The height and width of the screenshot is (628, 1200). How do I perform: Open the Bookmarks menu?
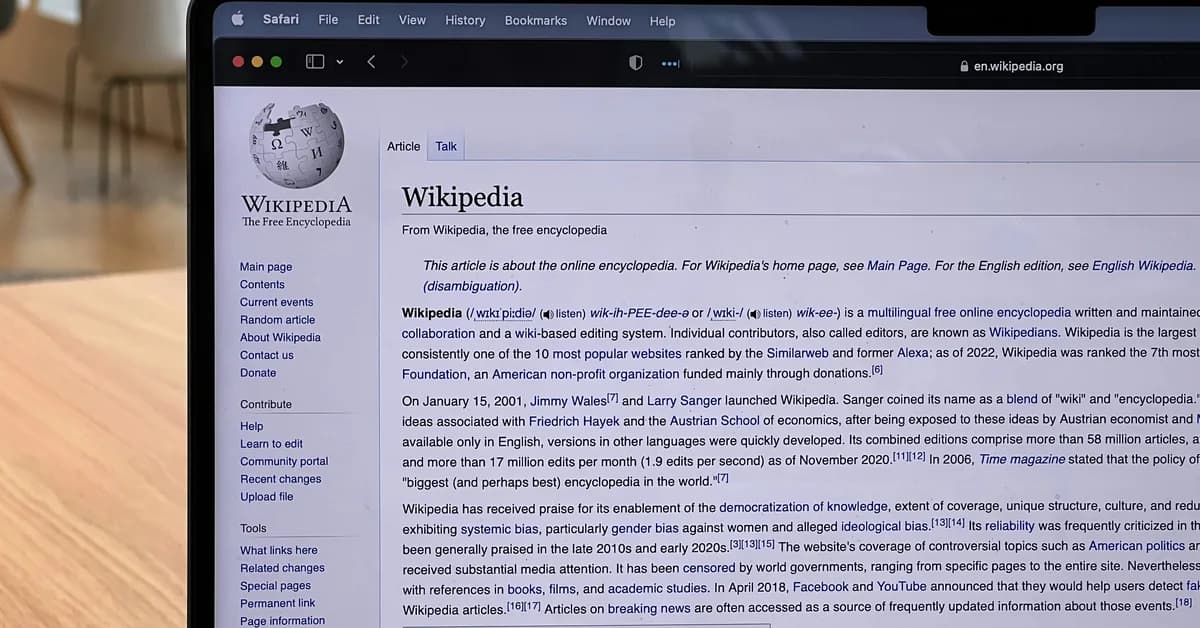tap(536, 20)
